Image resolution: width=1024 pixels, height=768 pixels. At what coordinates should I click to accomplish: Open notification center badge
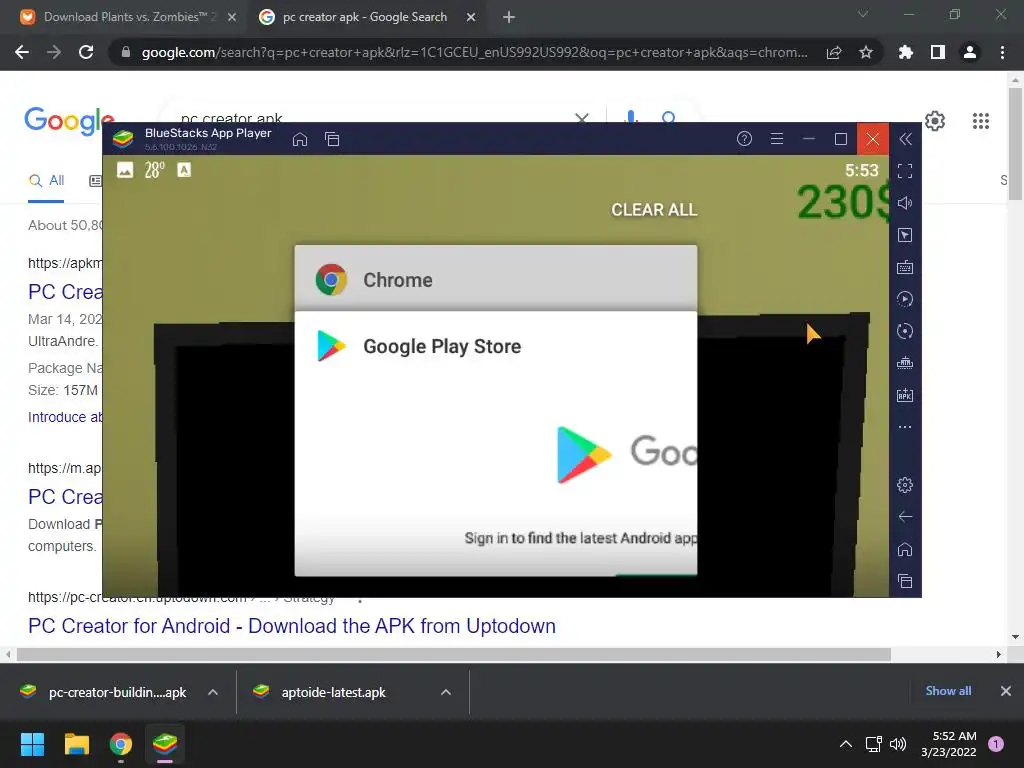[996, 744]
